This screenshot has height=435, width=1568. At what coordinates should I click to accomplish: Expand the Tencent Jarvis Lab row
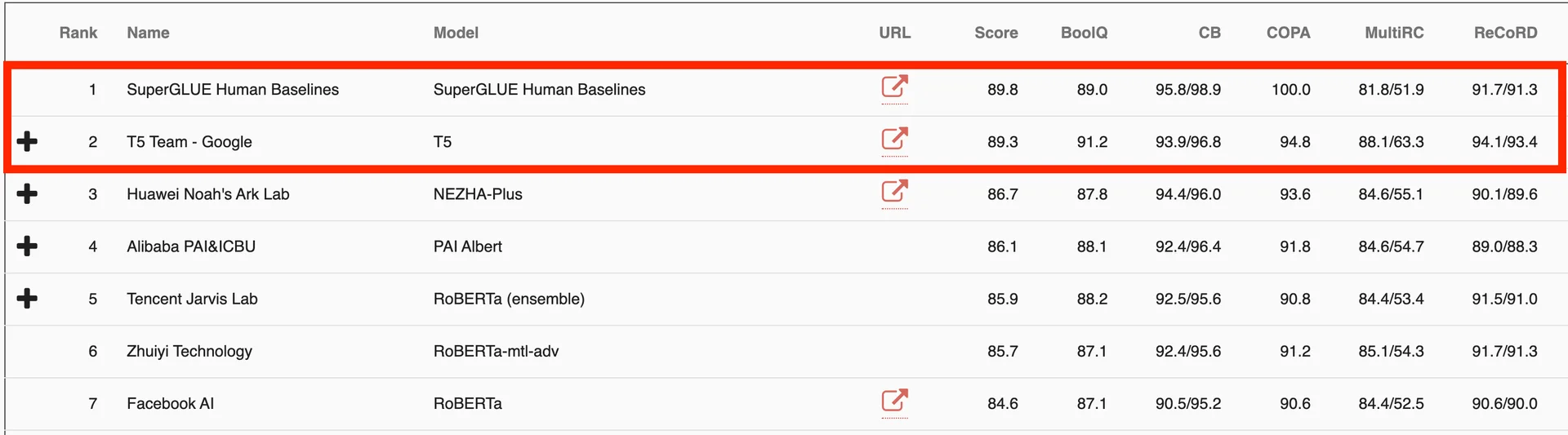27,298
